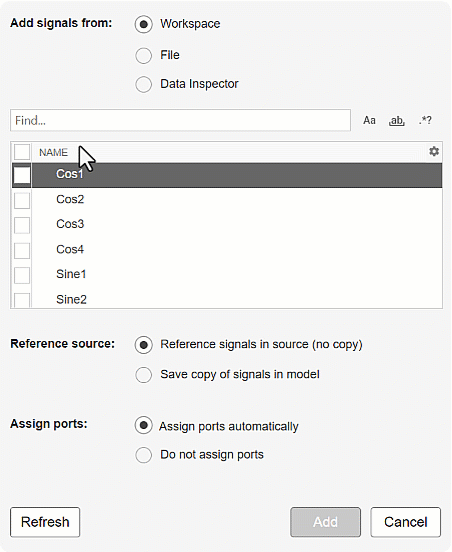Click the Add button

pos(326,522)
